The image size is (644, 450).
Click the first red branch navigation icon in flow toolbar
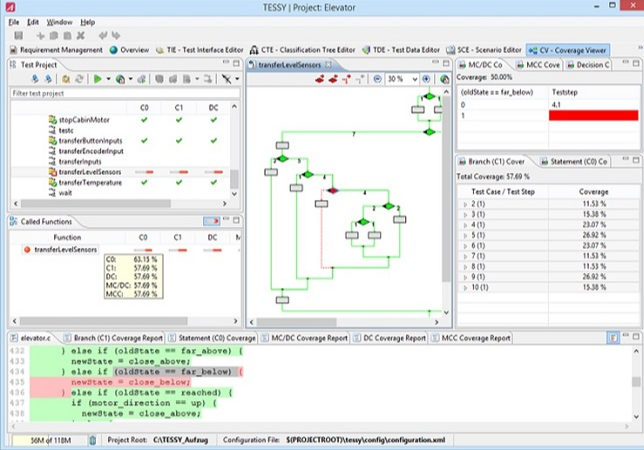[320, 79]
